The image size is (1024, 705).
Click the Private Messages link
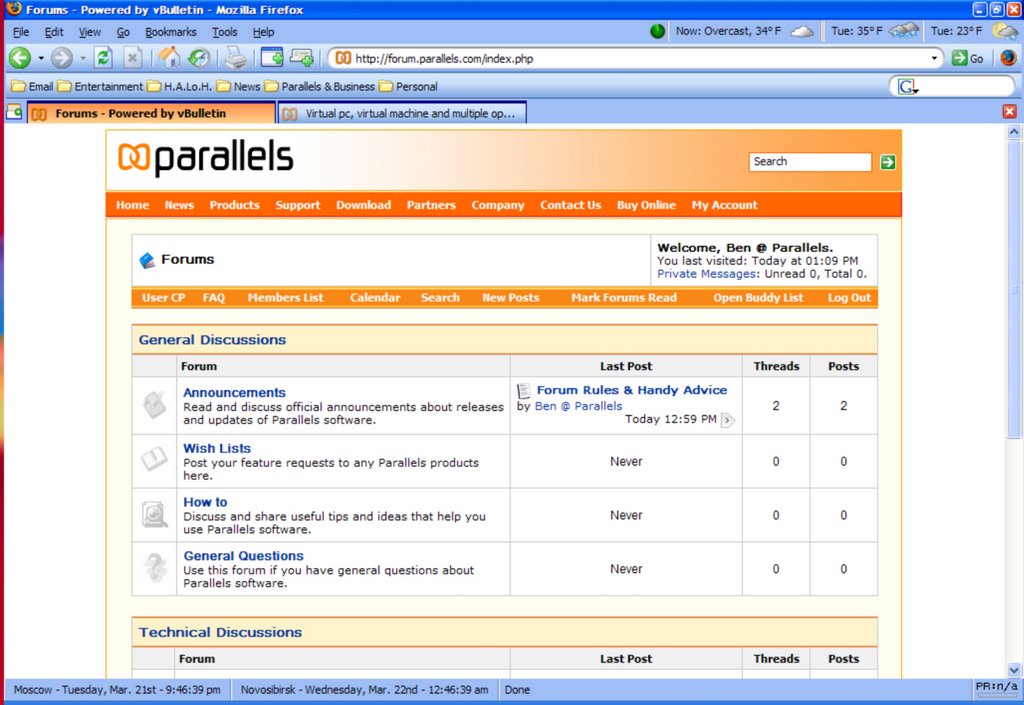click(706, 274)
